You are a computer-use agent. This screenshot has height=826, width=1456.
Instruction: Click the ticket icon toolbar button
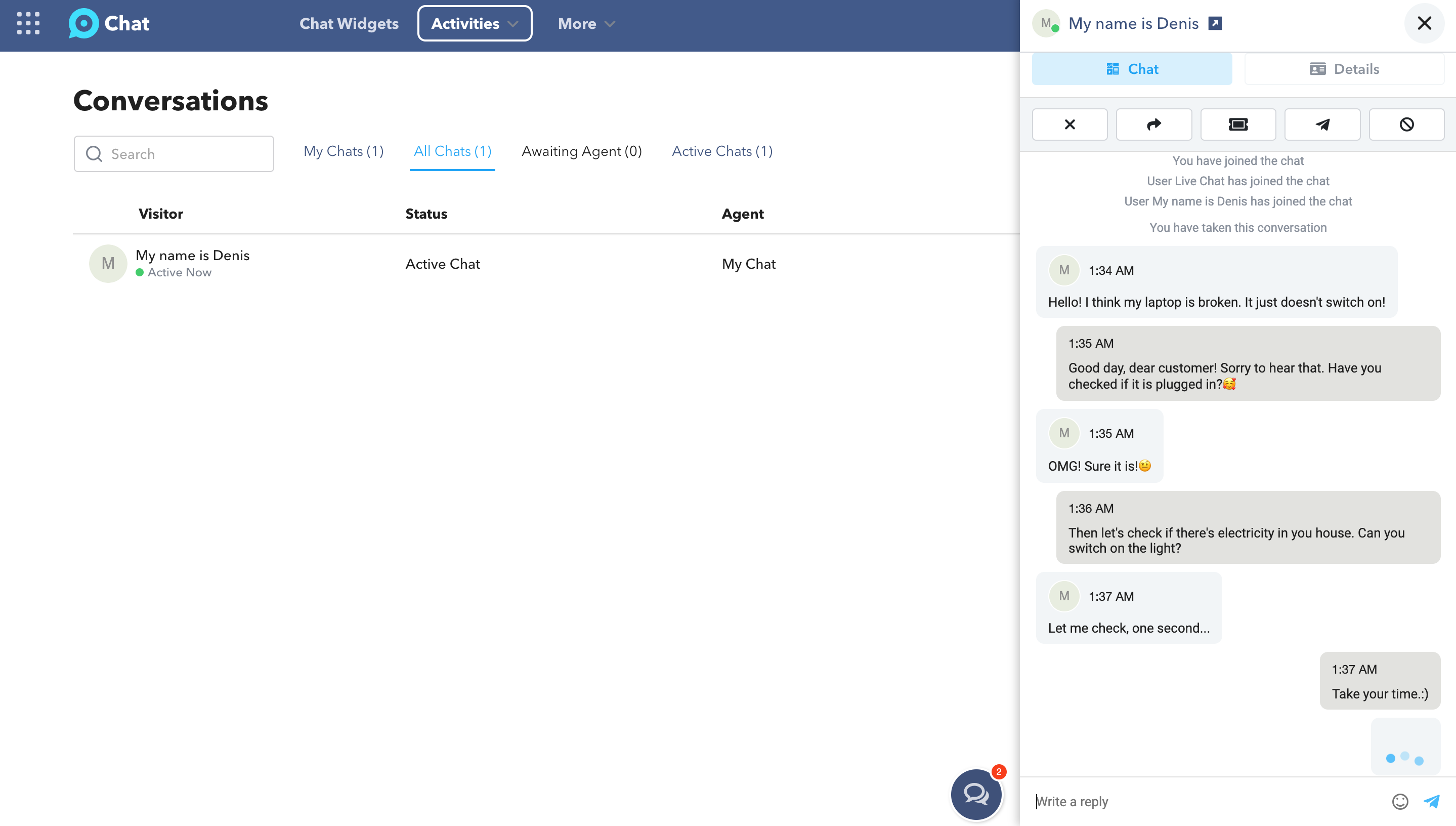tap(1238, 124)
